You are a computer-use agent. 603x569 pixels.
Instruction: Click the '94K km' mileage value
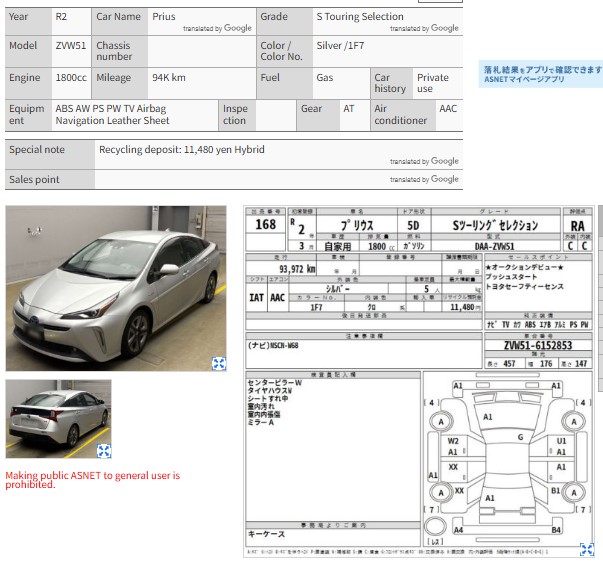pos(169,78)
